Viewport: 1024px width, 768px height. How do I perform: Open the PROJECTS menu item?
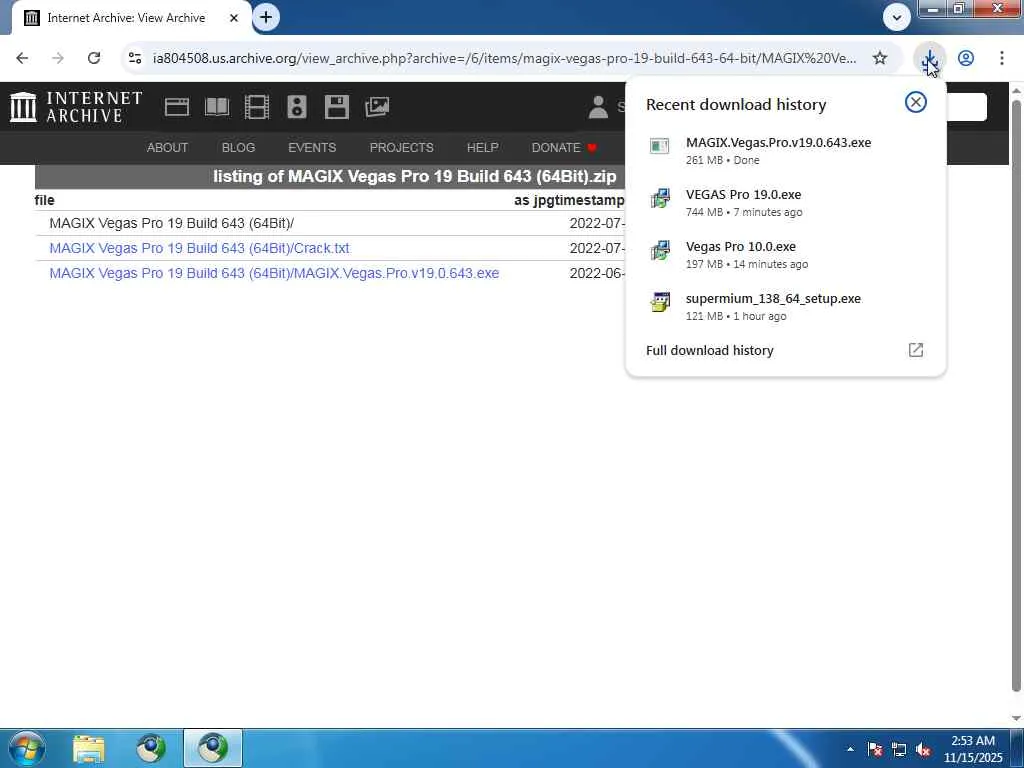click(402, 148)
